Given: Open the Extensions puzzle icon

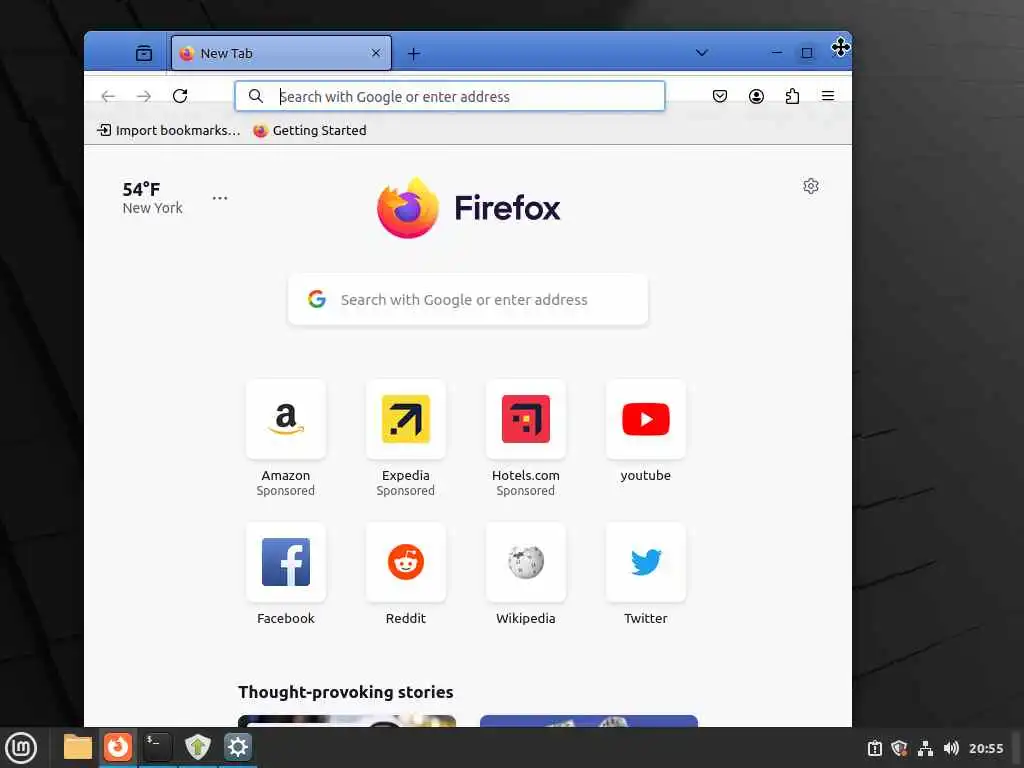Looking at the screenshot, I should point(792,97).
